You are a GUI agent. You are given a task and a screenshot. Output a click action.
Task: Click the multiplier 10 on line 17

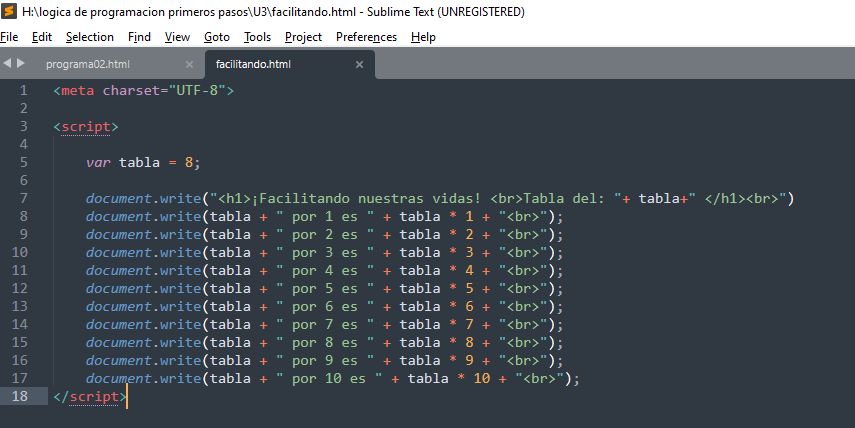(481, 378)
